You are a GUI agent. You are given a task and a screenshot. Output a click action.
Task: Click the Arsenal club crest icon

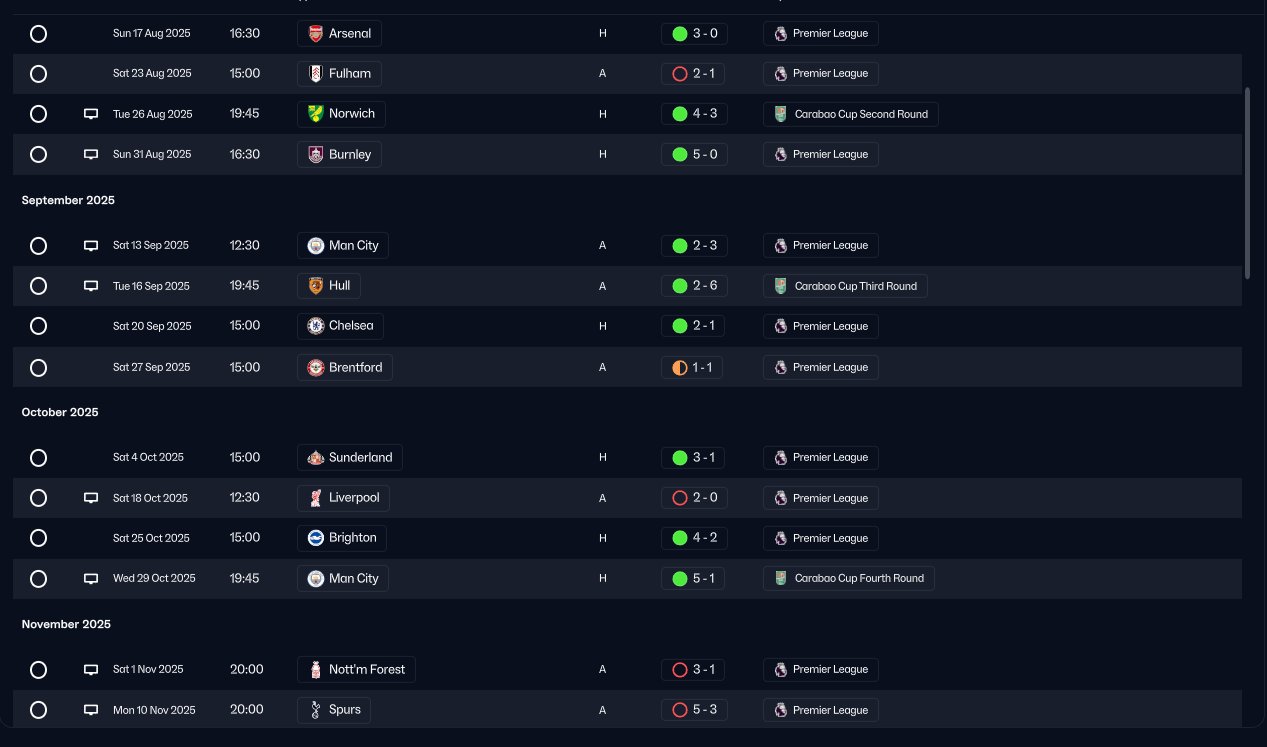point(315,34)
